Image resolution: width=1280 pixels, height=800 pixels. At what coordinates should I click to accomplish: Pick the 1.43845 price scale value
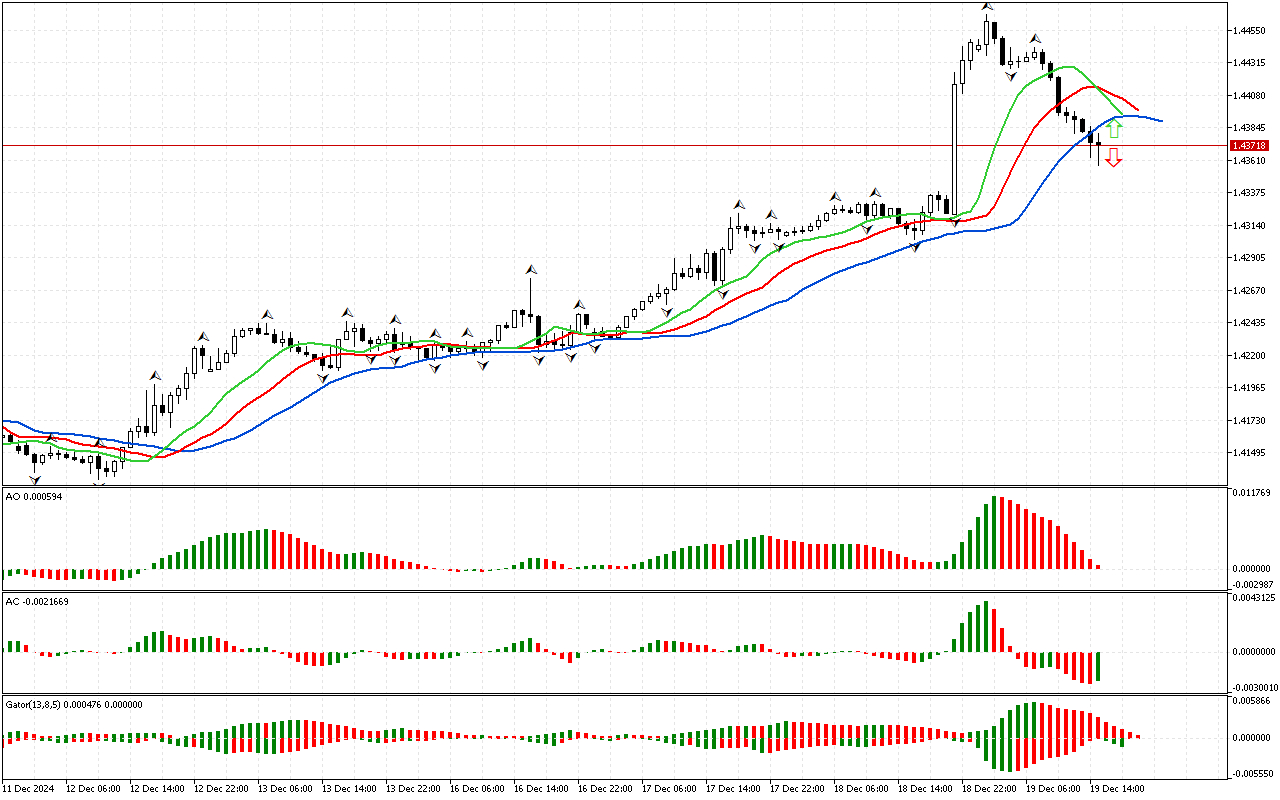click(1251, 128)
